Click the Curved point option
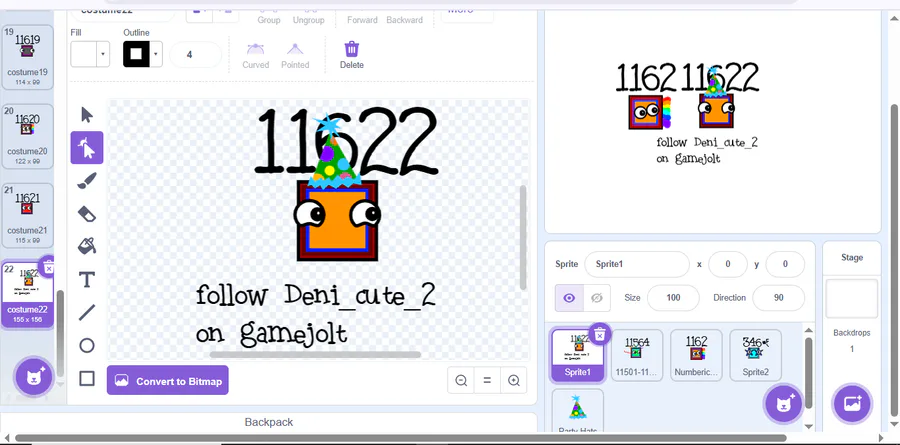 pos(255,55)
